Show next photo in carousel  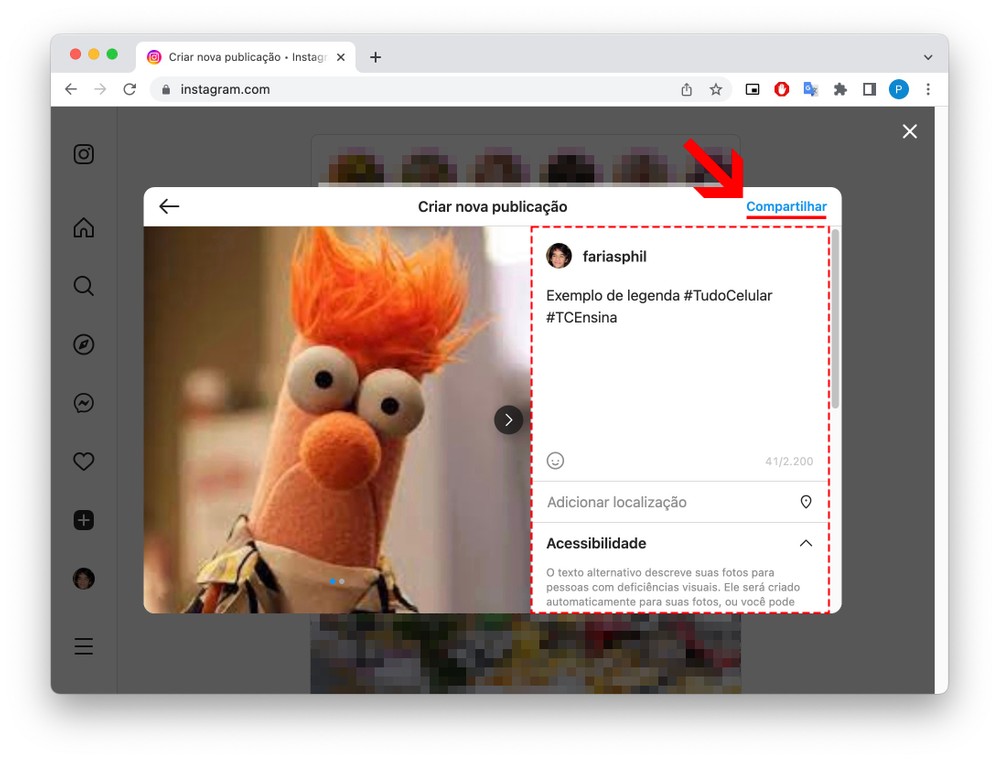coord(508,420)
